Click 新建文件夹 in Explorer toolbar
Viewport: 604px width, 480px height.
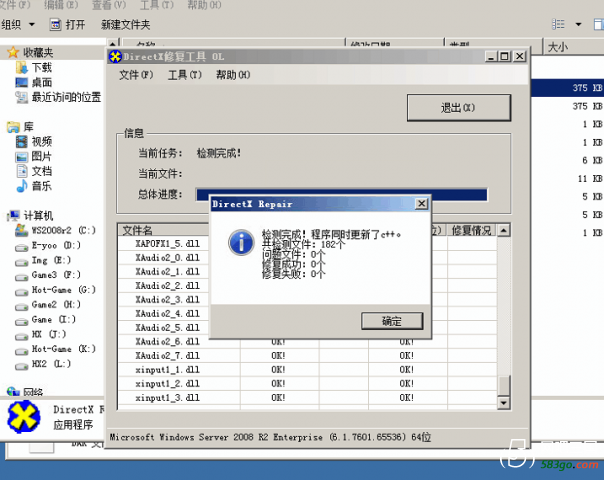(x=126, y=25)
